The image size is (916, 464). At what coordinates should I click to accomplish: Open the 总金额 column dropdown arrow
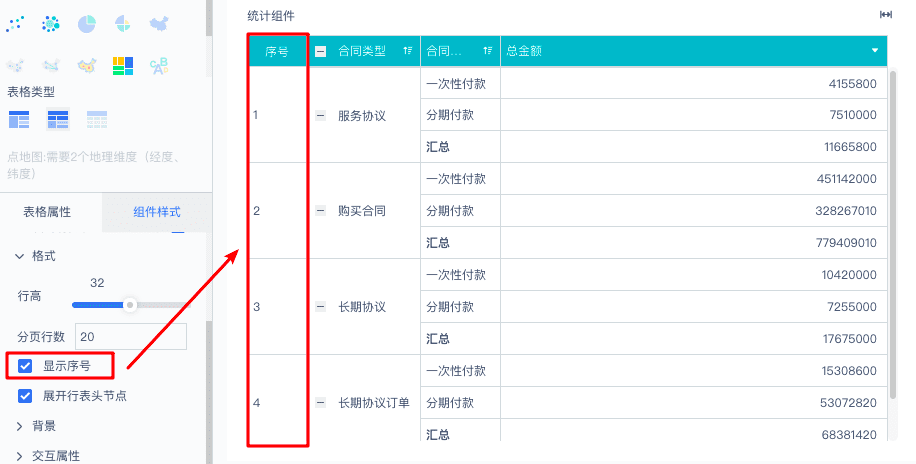point(875,51)
